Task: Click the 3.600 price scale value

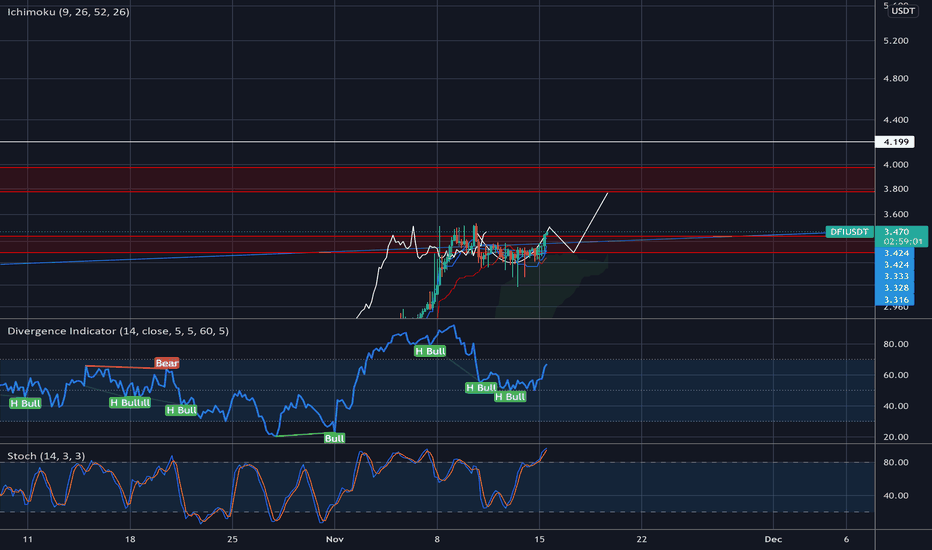Action: click(896, 215)
